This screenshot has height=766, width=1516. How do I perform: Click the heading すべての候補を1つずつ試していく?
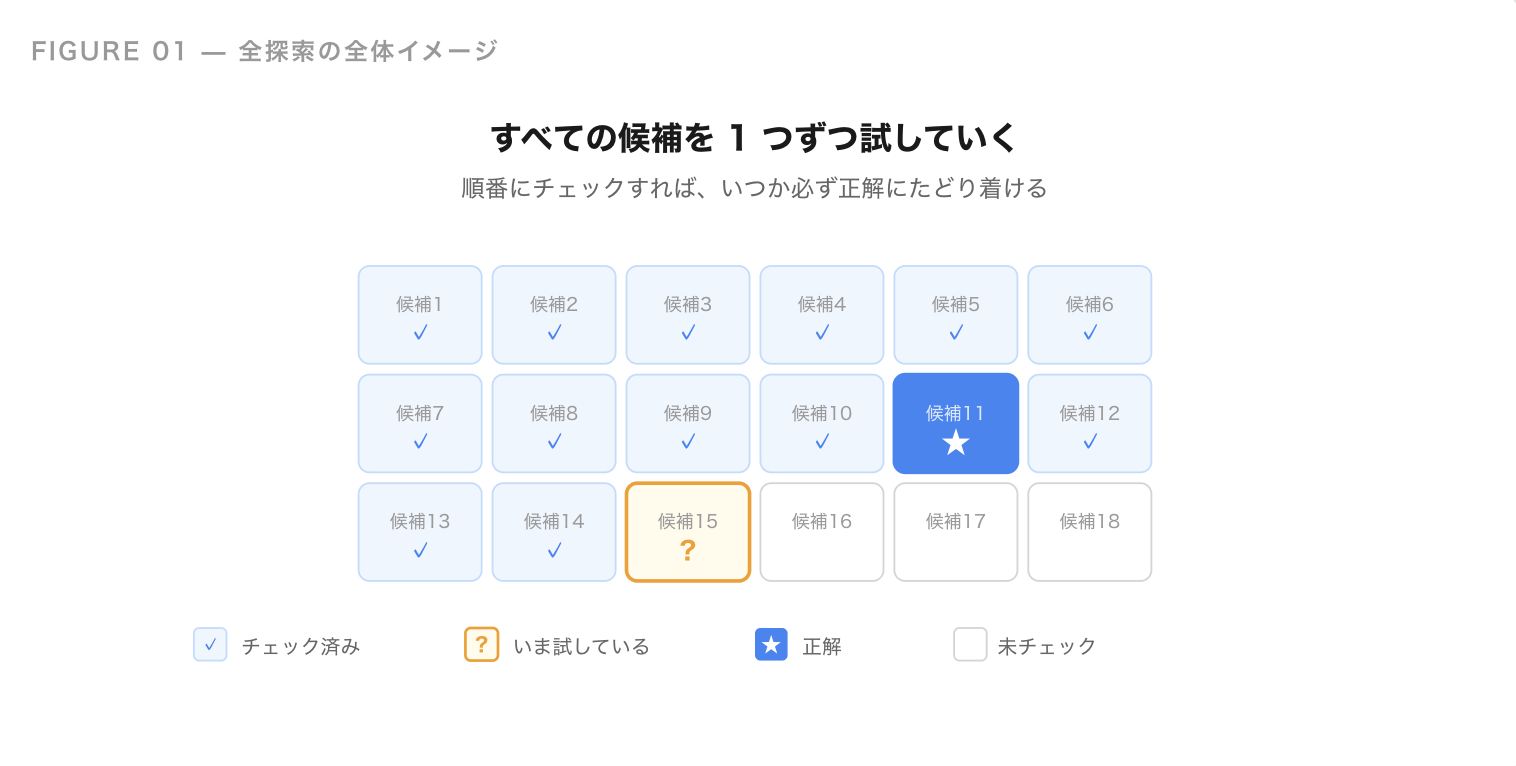[754, 138]
